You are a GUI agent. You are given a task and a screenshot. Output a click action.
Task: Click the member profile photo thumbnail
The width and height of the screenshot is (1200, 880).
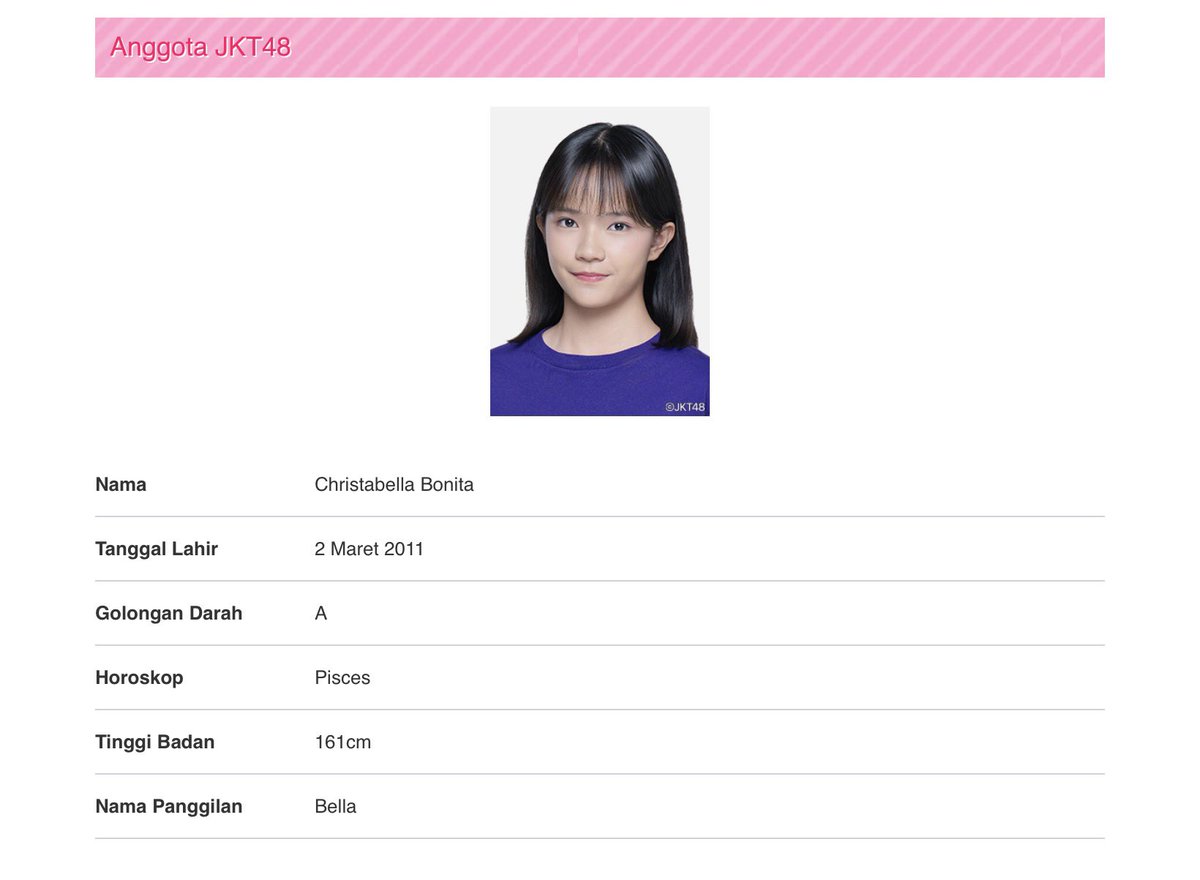[600, 262]
